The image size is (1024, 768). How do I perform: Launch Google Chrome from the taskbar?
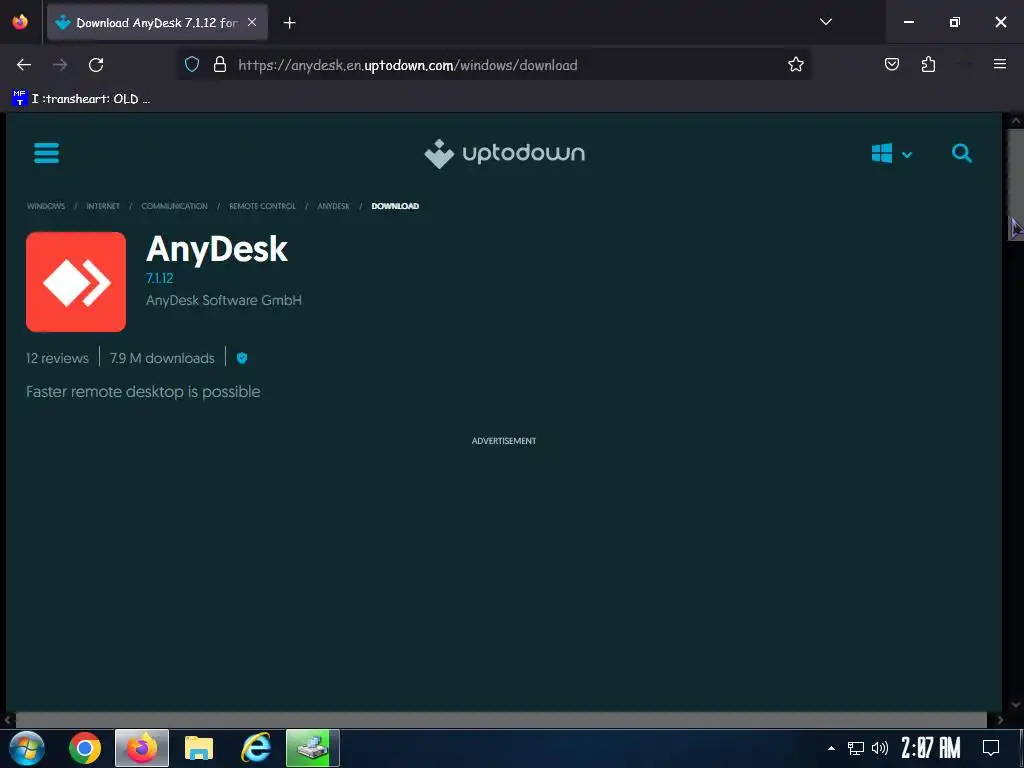click(85, 748)
